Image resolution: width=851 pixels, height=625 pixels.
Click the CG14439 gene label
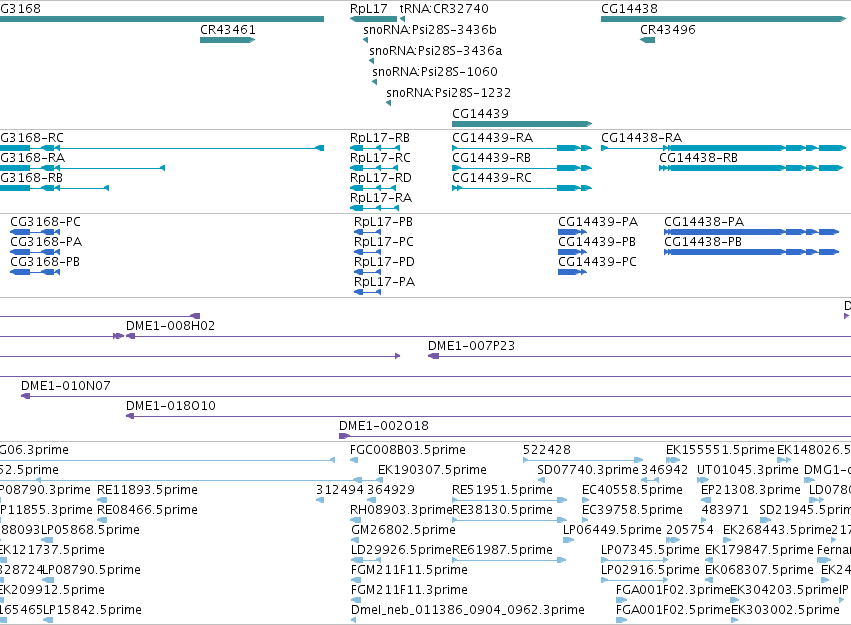pyautogui.click(x=480, y=114)
